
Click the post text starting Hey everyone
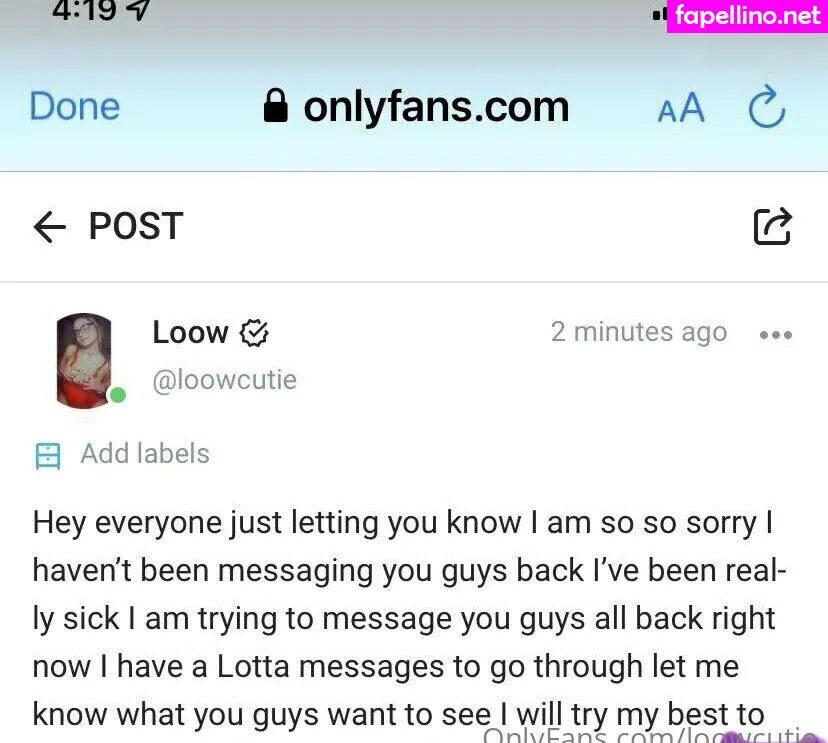409,618
